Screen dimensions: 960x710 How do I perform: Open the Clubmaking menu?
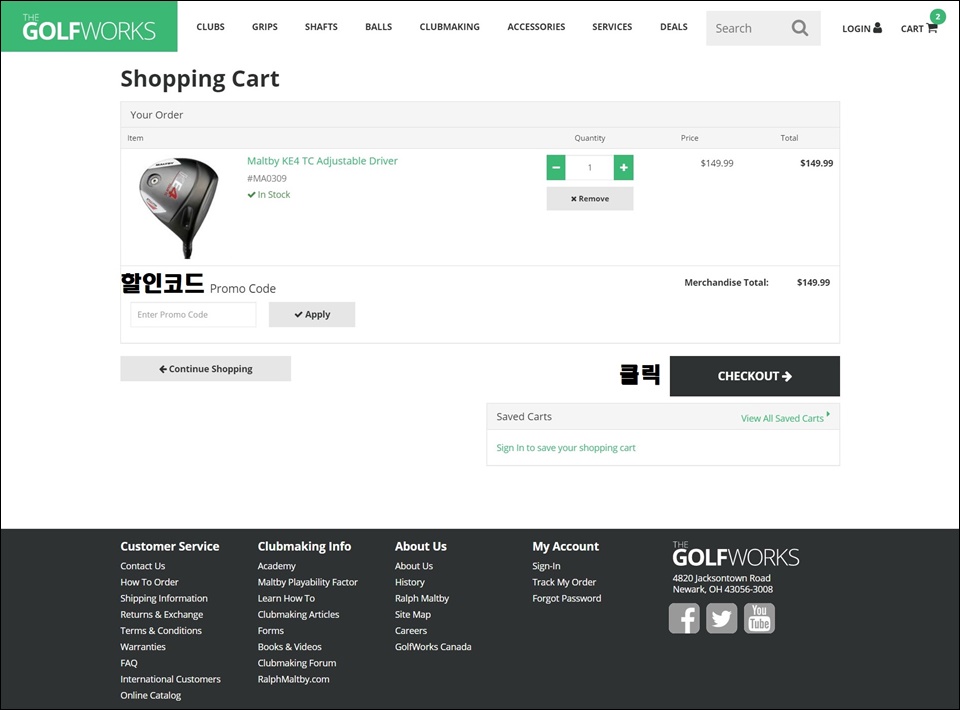[449, 27]
